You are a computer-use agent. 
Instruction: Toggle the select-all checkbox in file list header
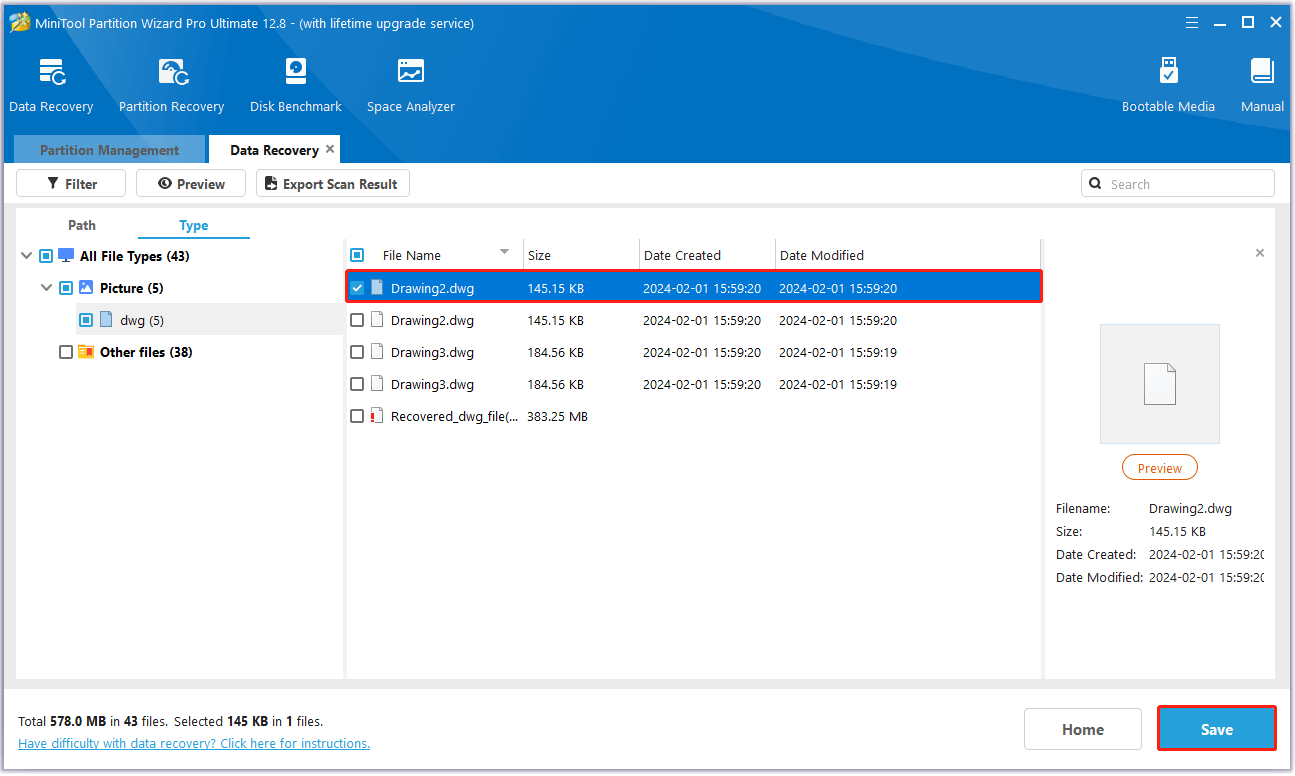click(357, 255)
